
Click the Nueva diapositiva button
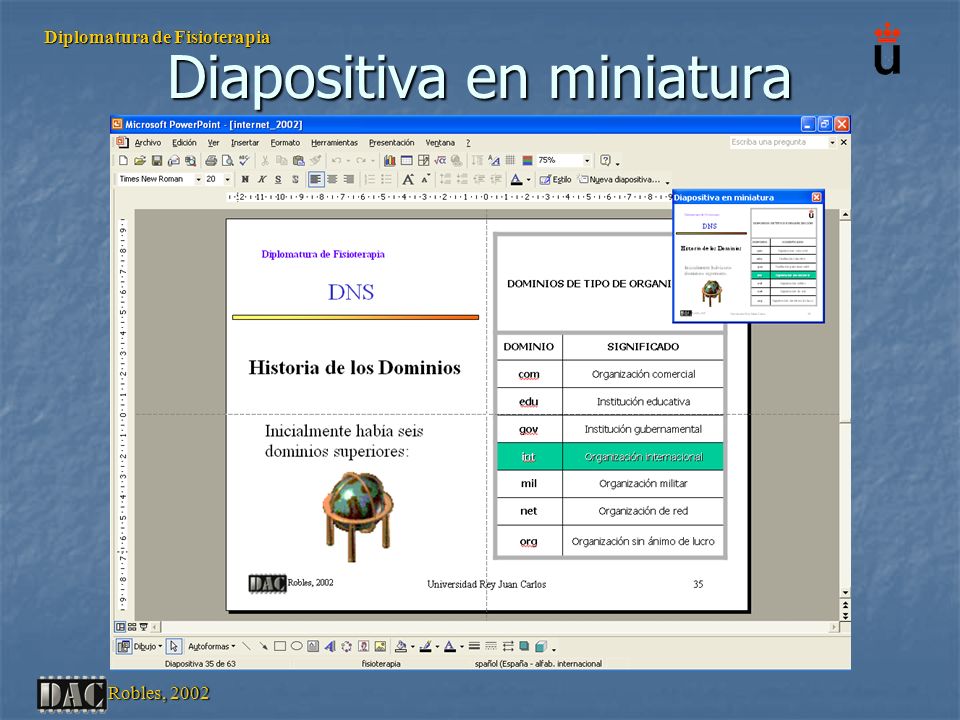pos(620,179)
